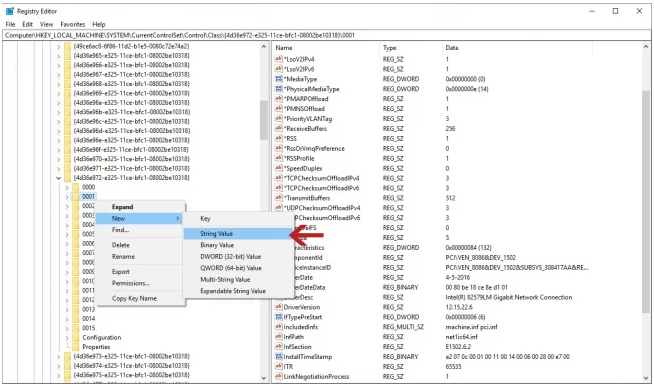
Task: Click the icon beside DriverVersion value
Action: [x=279, y=307]
